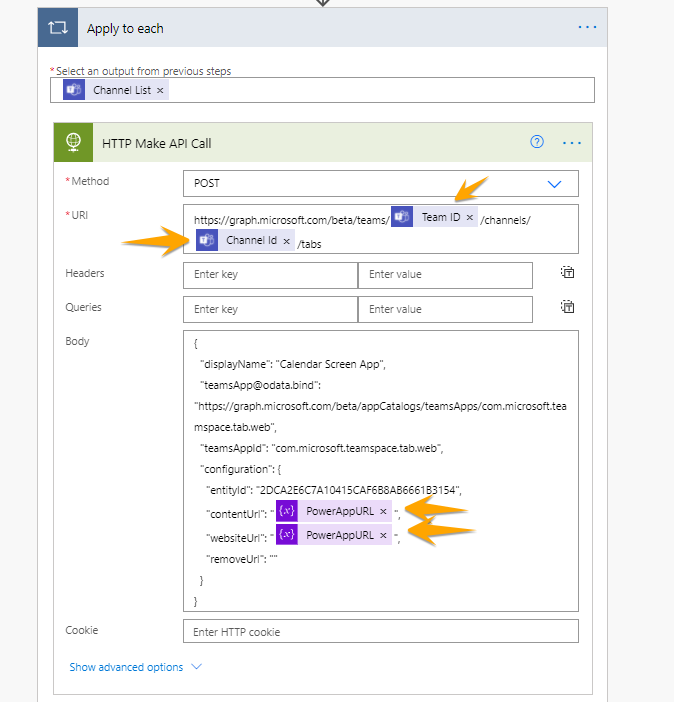Click the Teams icon on Channel List token

[x=74, y=90]
